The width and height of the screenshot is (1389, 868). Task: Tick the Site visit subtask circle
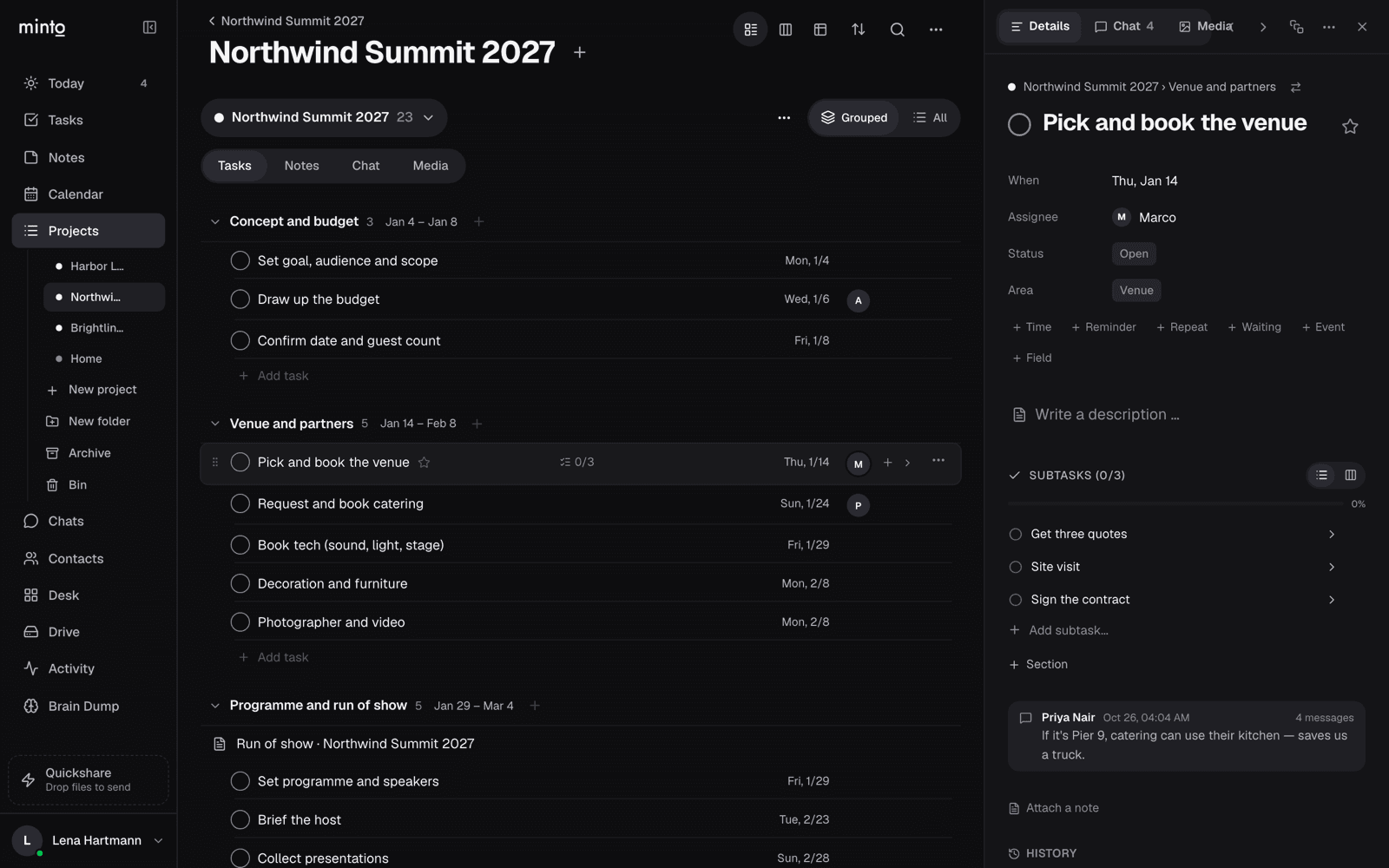1016,567
